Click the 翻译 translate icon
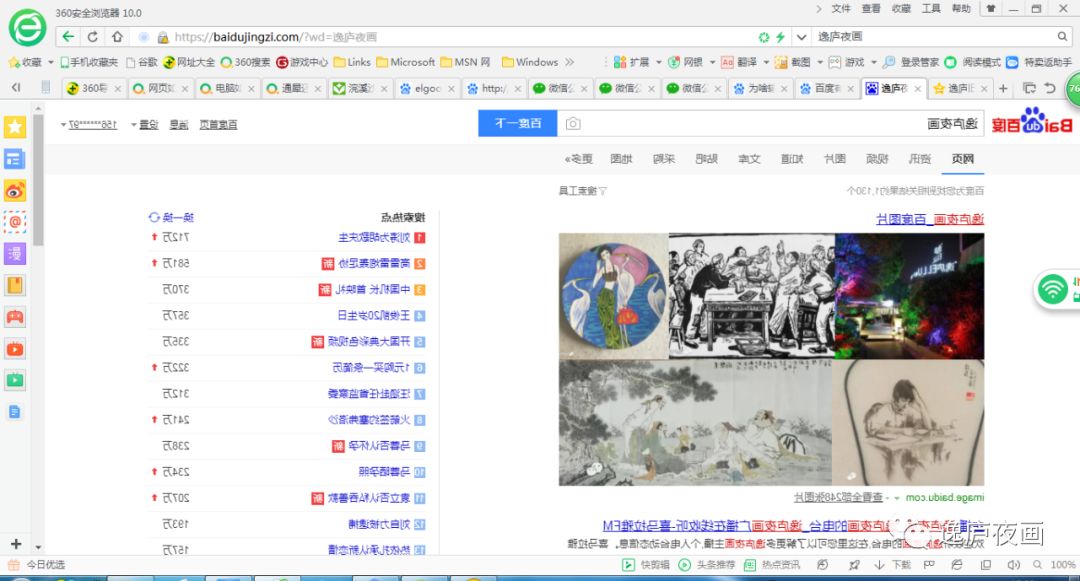The image size is (1080, 581). tap(727, 62)
